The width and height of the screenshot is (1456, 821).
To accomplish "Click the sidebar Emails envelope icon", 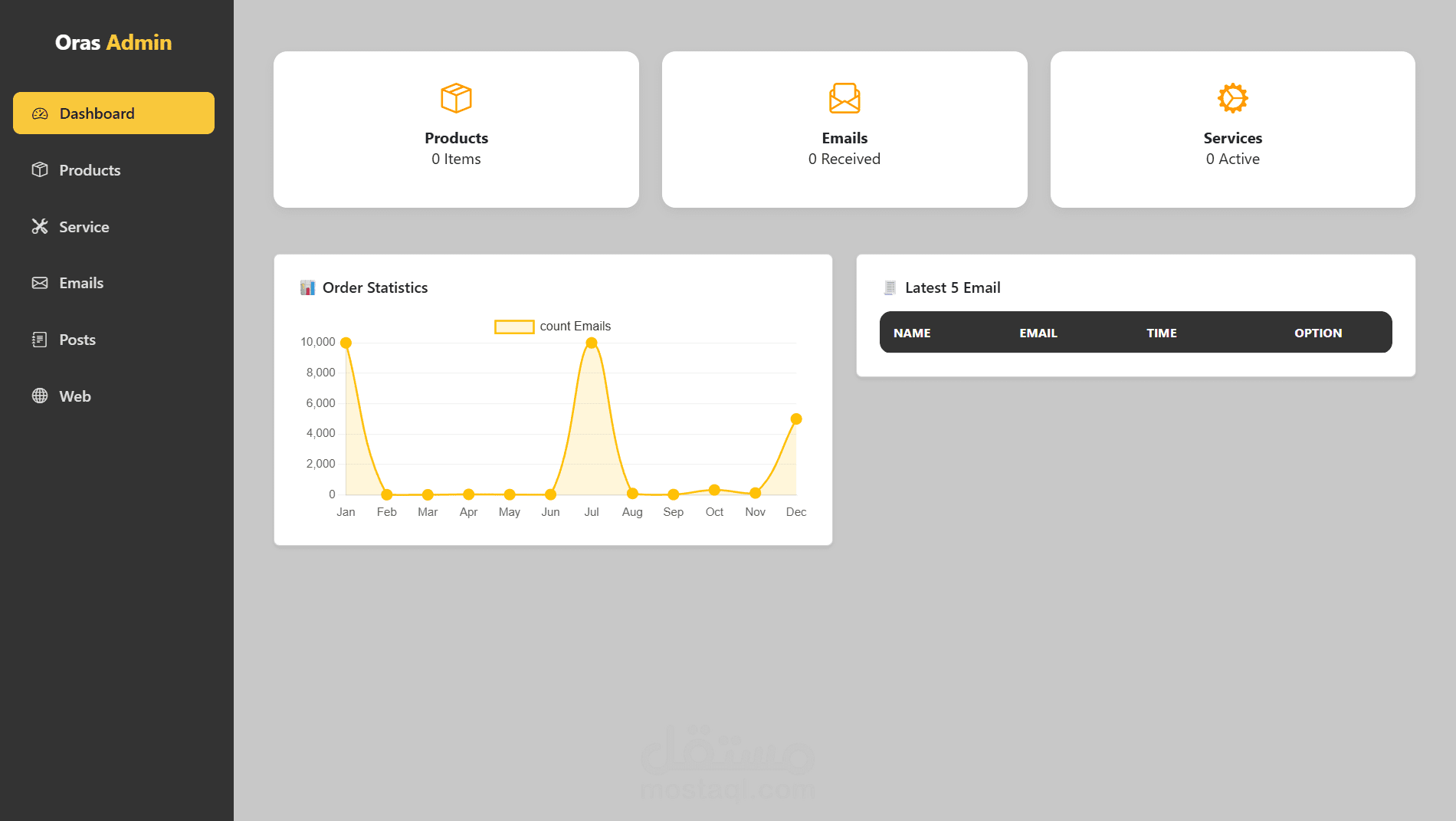I will pos(40,283).
